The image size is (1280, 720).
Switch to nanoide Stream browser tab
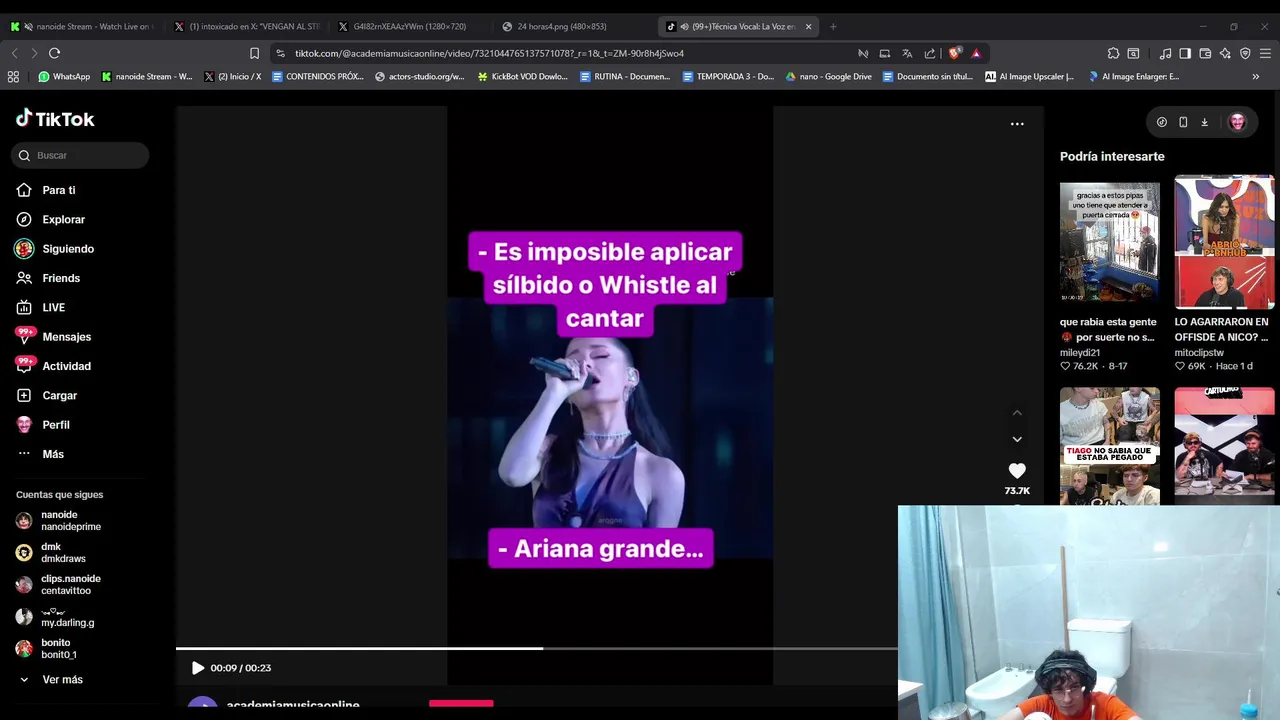click(82, 27)
